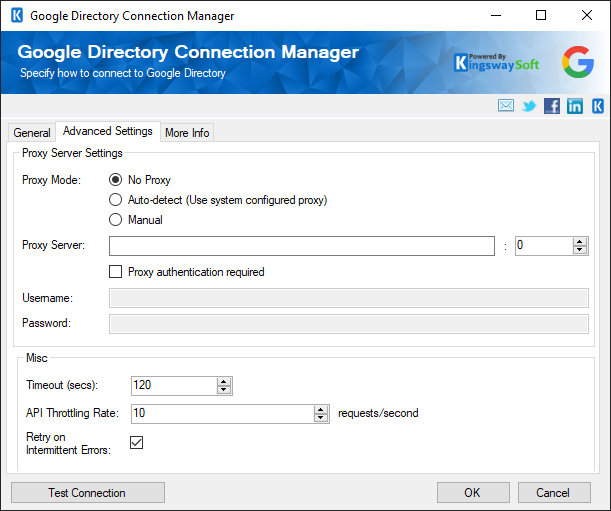This screenshot has width=611, height=511.
Task: Decrease the proxy port value with the down arrow
Action: tap(580, 250)
